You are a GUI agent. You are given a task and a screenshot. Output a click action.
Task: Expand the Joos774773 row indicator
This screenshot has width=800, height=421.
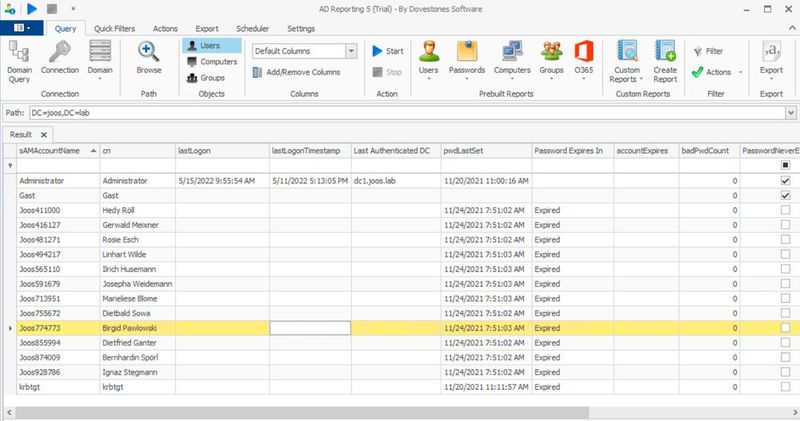coord(10,328)
